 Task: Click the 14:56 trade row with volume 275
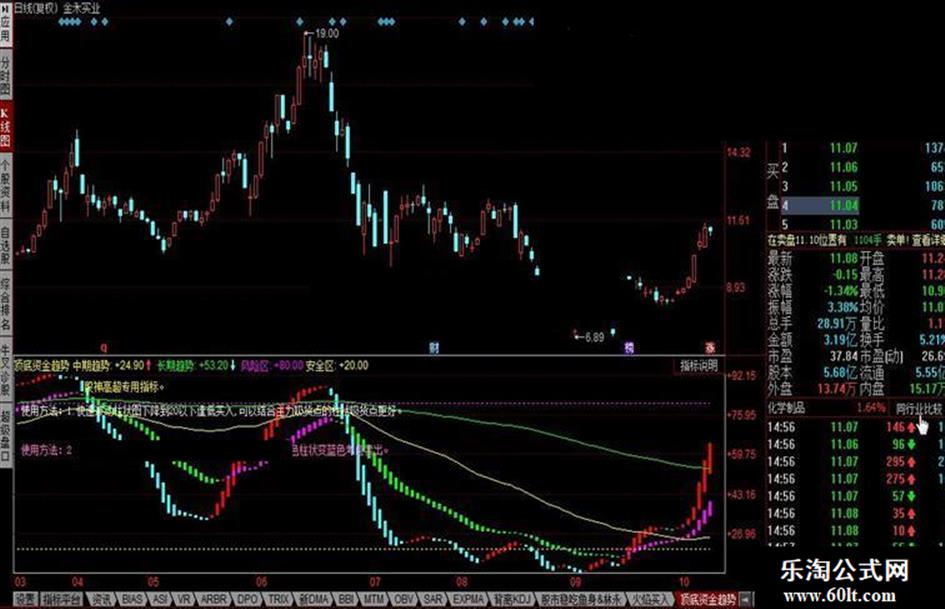click(x=855, y=479)
